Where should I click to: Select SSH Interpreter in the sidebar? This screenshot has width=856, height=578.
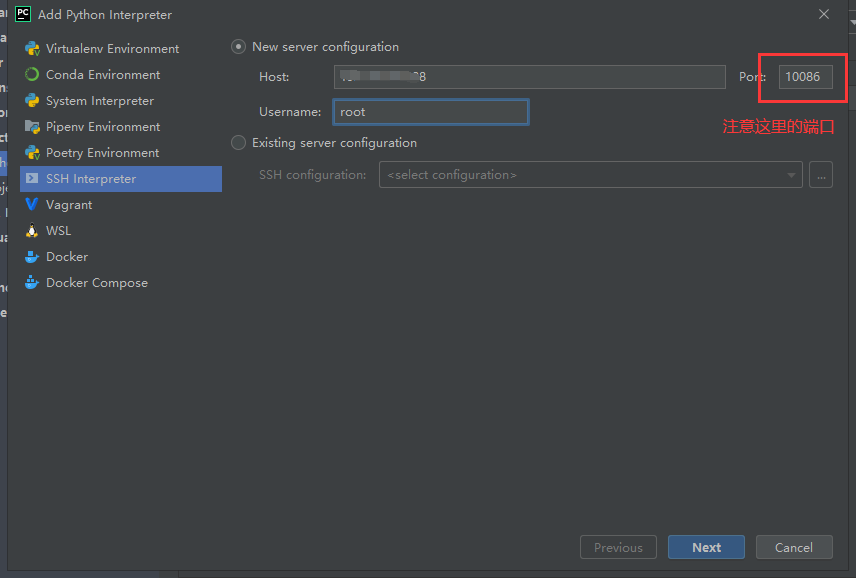[x=90, y=179]
